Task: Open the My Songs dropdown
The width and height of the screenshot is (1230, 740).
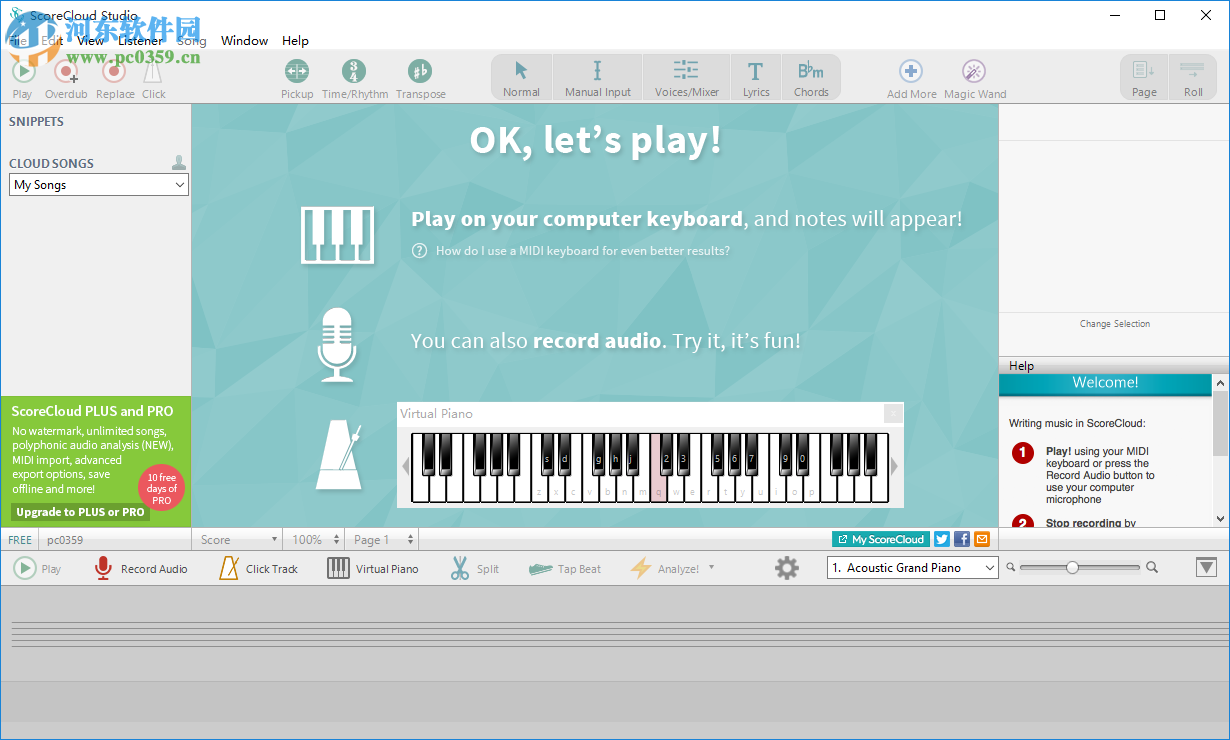Action: (x=97, y=184)
